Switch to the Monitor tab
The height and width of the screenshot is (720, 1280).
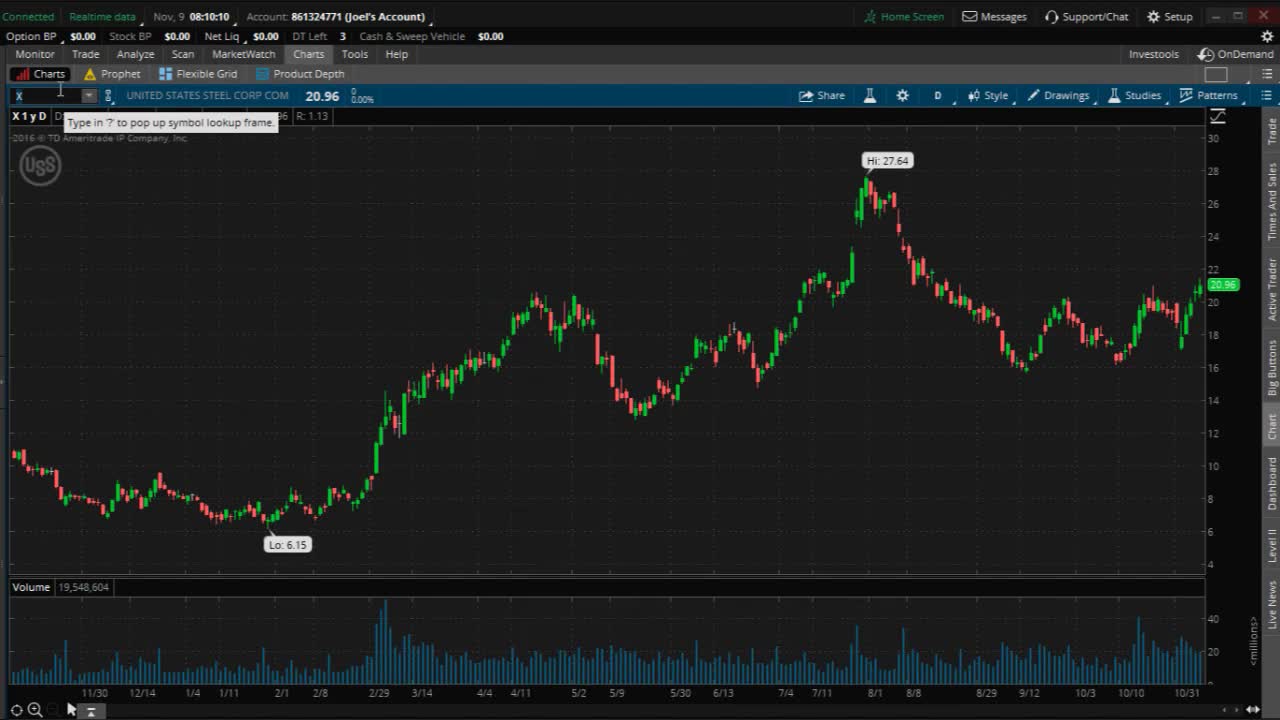(x=35, y=54)
